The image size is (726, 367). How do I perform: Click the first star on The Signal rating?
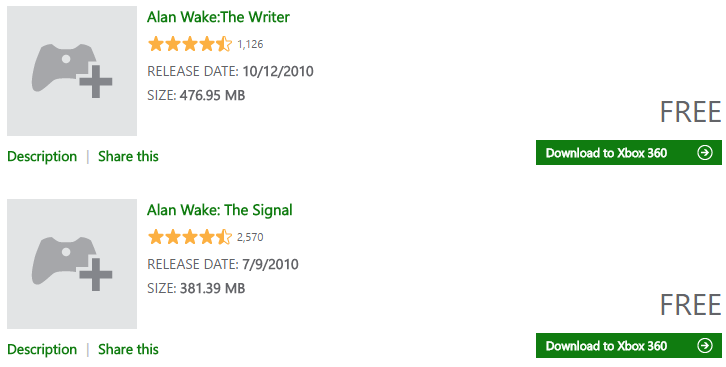[156, 237]
